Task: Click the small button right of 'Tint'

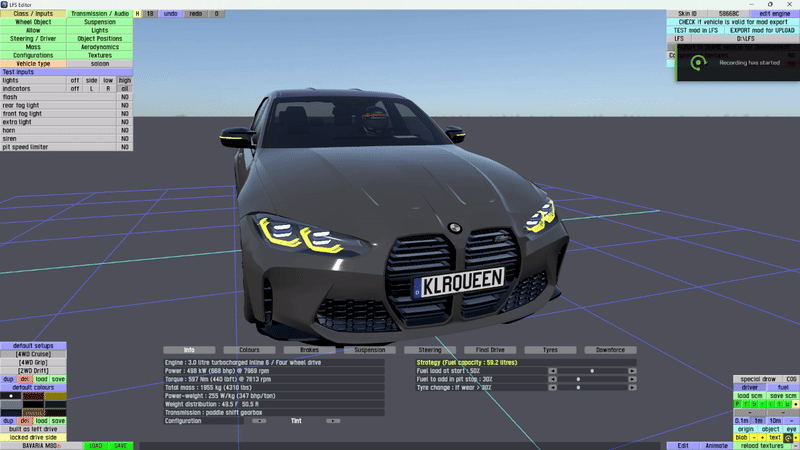Action: (x=333, y=421)
